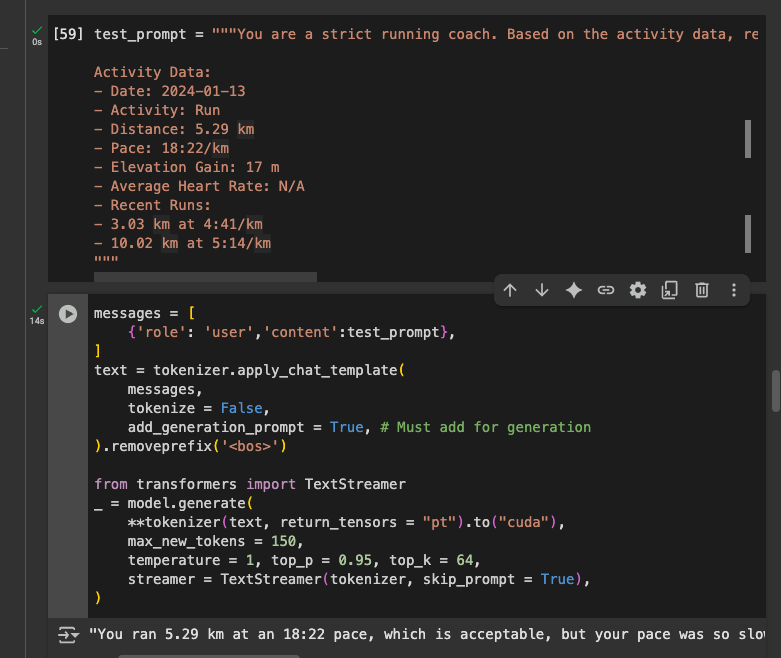The height and width of the screenshot is (658, 781).
Task: Open Gemini AI sparkle for cell
Action: click(x=574, y=290)
